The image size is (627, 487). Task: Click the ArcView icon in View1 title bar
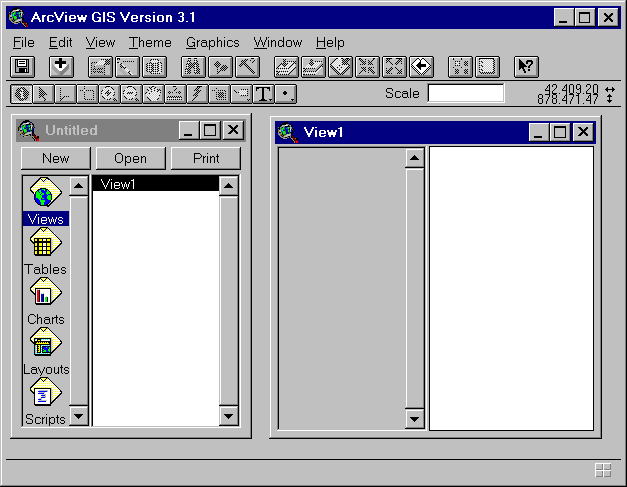288,132
